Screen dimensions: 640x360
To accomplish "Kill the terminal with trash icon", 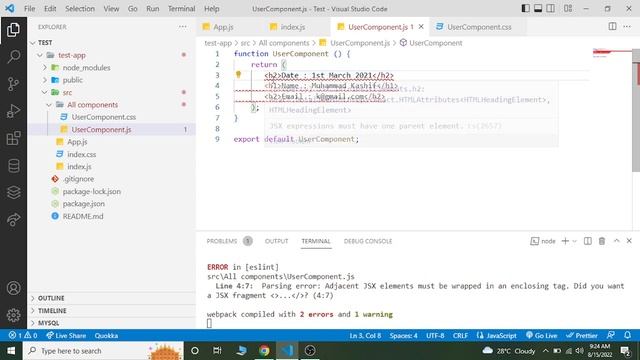I will pyautogui.click(x=602, y=241).
